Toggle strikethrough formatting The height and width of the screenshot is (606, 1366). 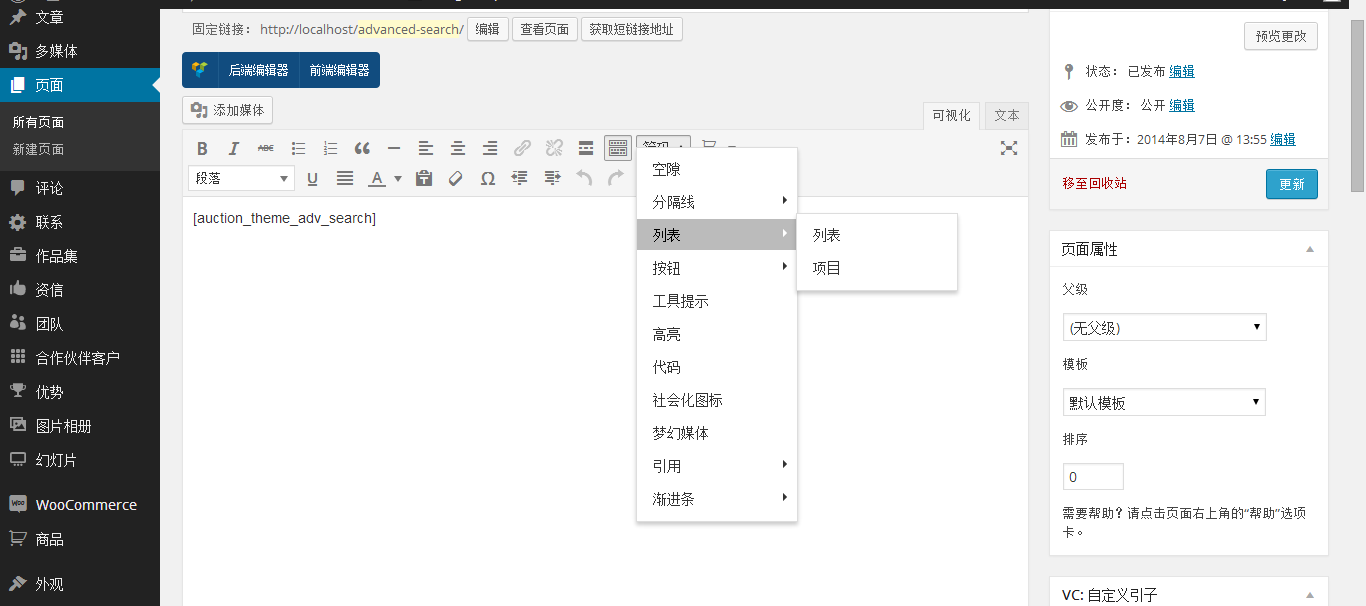(x=266, y=149)
